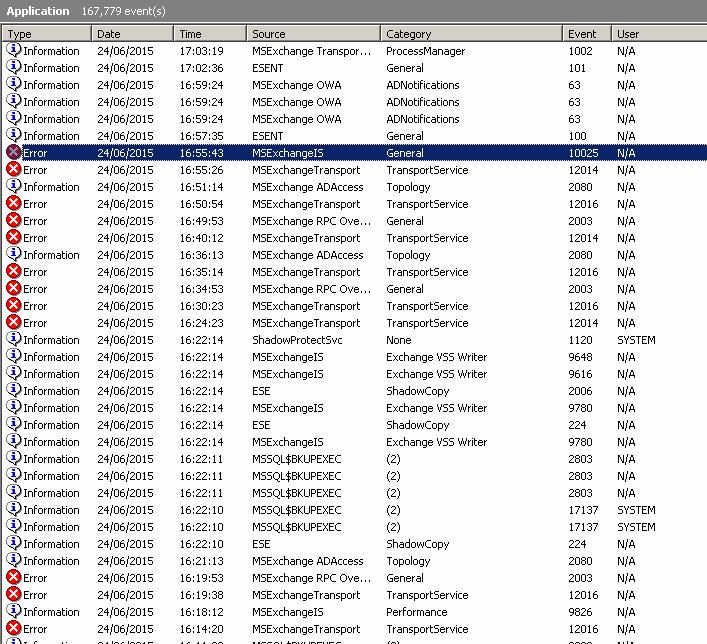Screen dimensions: 707x644
Task: Click the error icon of the 16:19:38 event
Action: [x=14, y=594]
